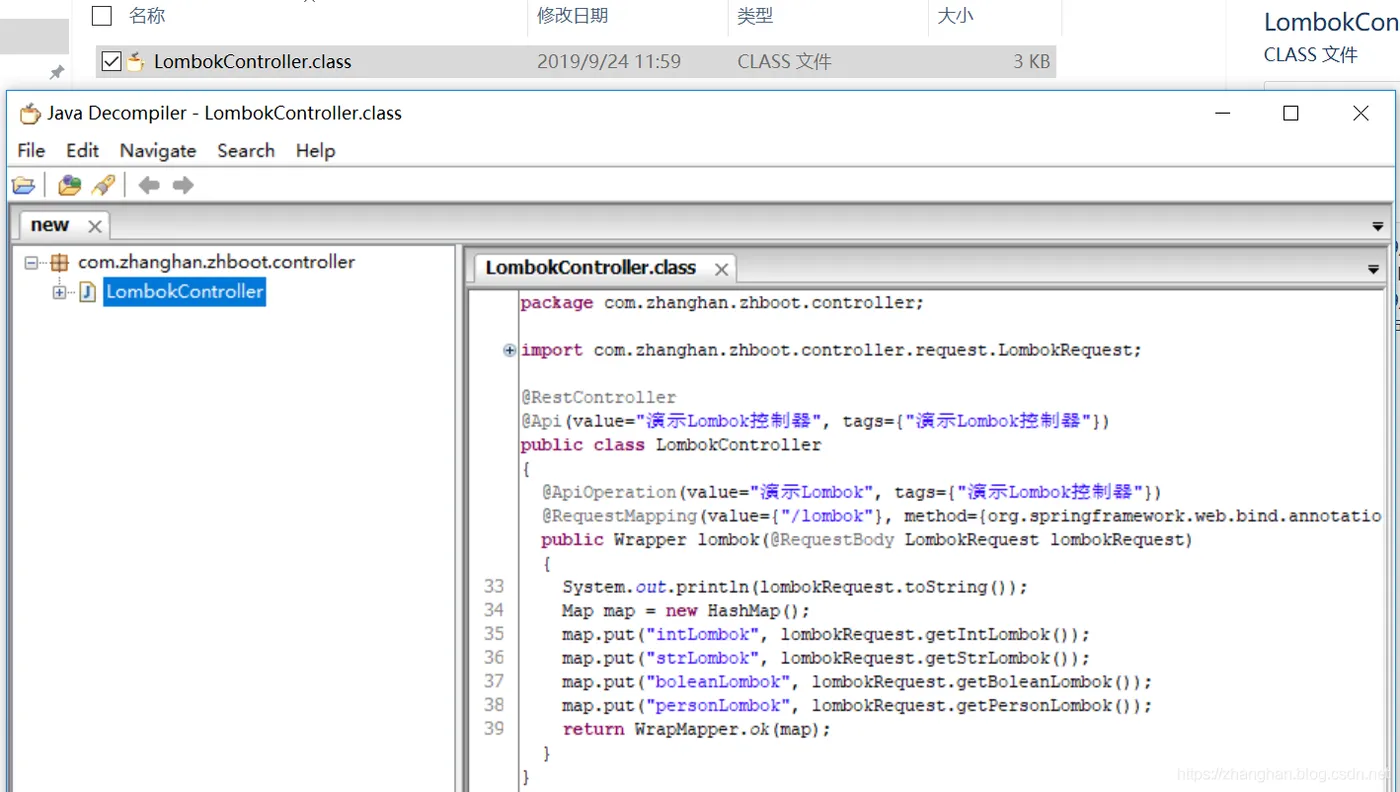
Task: Click line number 33 in gutter
Action: pos(493,586)
